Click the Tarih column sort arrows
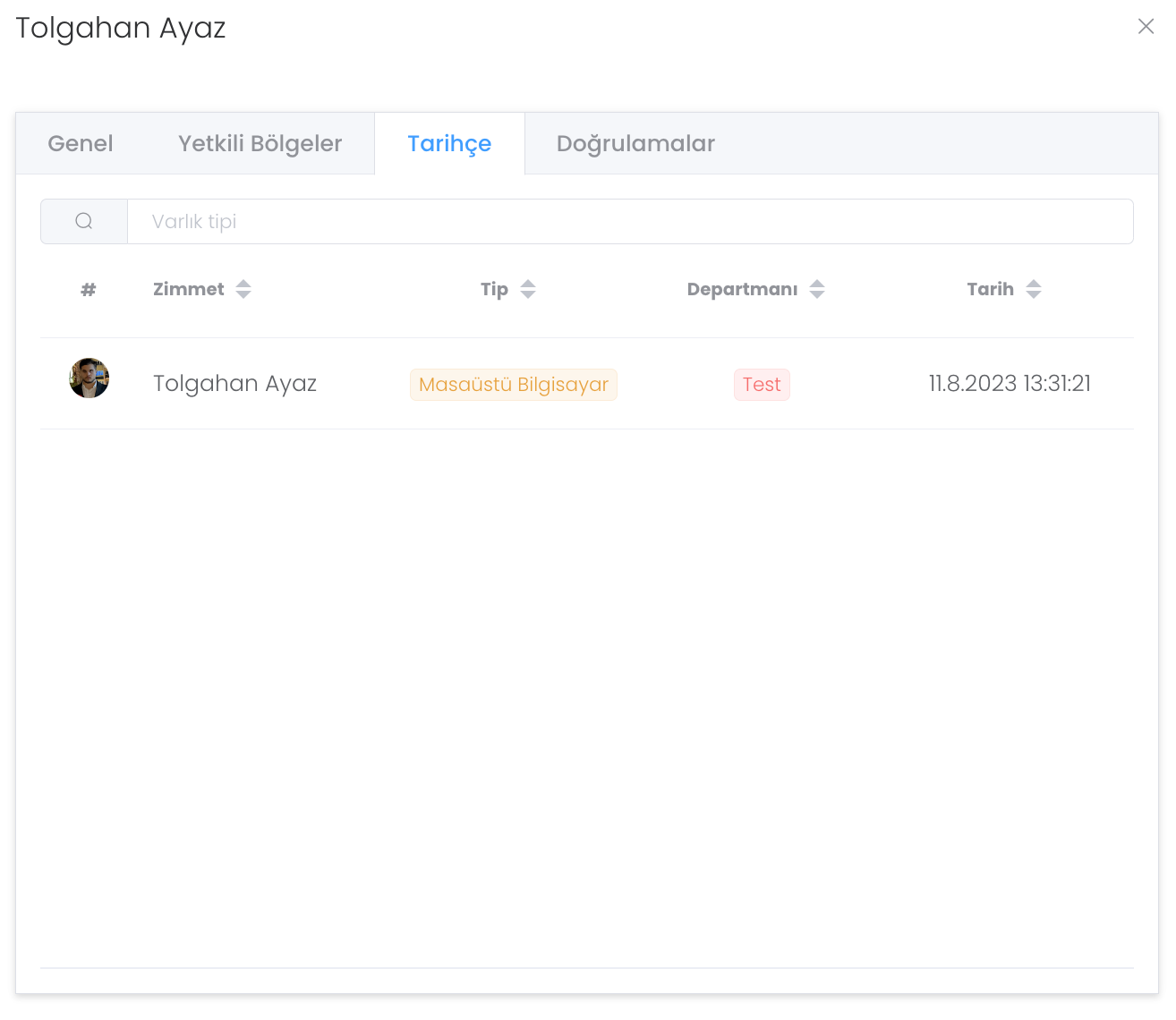The image size is (1176, 1020). point(1034,289)
